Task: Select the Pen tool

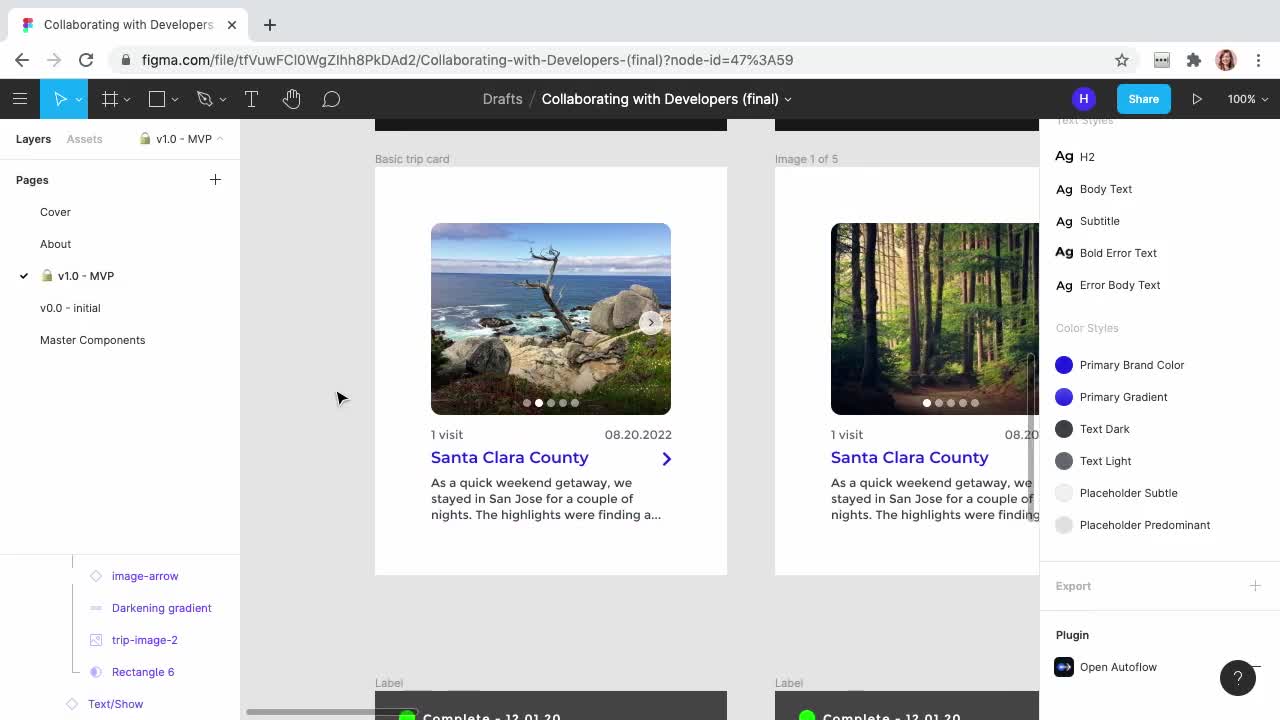Action: click(205, 99)
